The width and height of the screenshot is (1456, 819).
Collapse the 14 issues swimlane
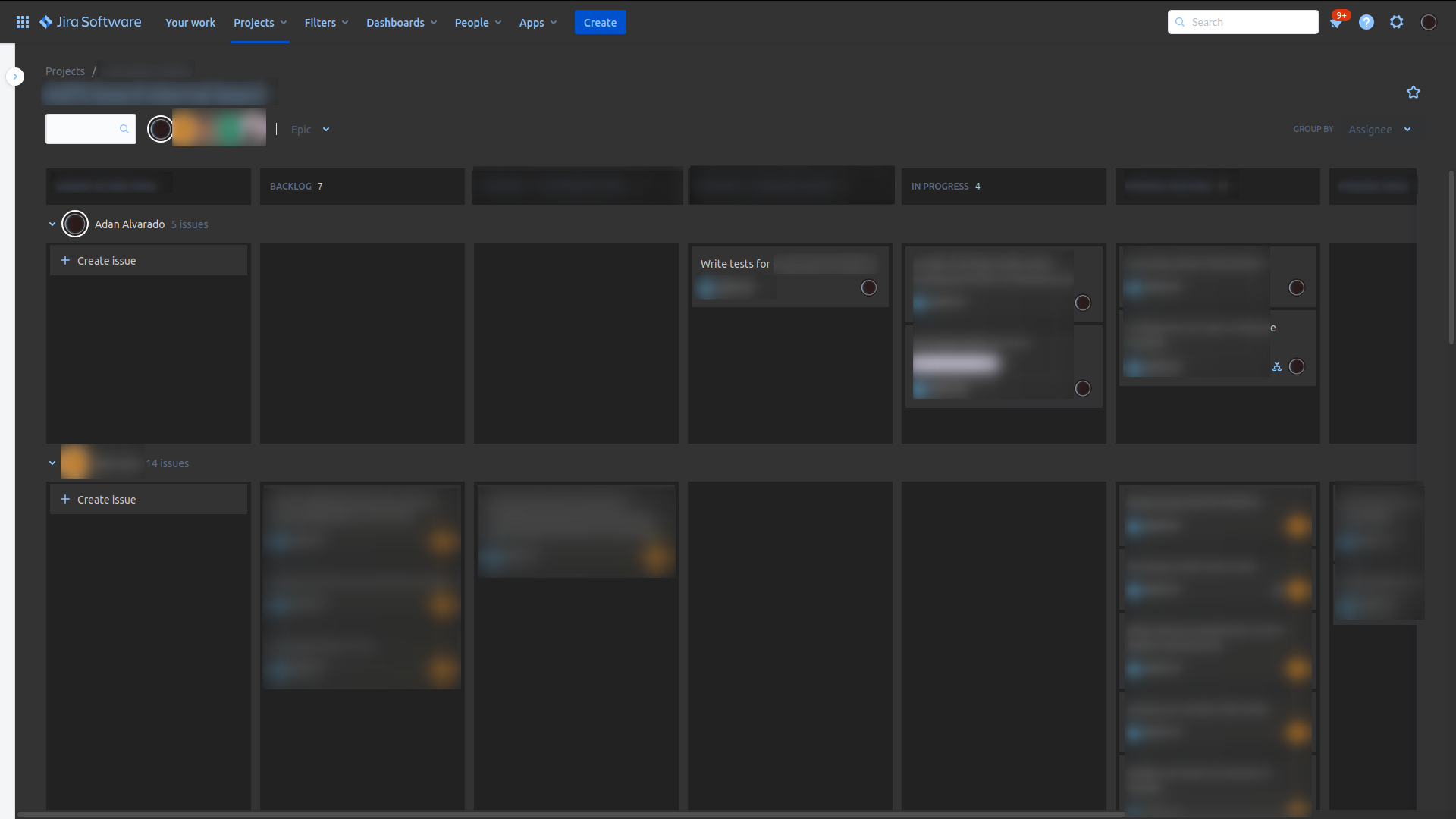(x=52, y=463)
